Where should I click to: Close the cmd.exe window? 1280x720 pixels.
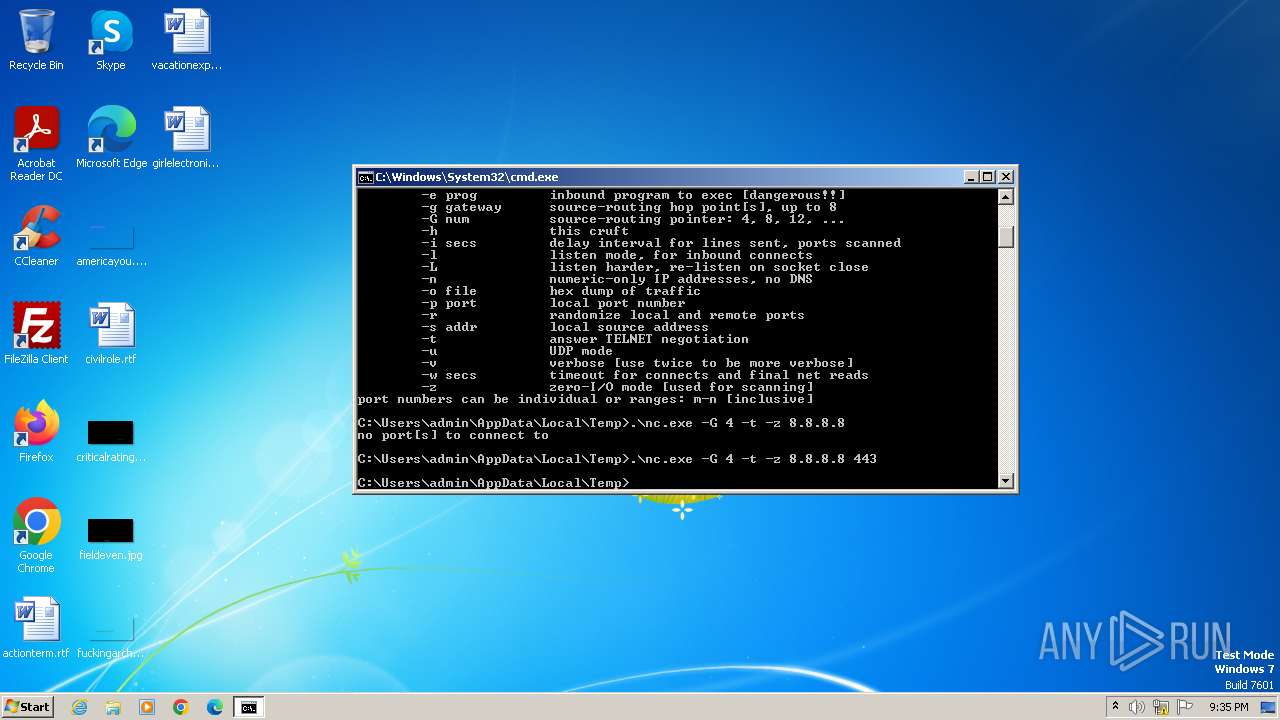tap(1006, 177)
